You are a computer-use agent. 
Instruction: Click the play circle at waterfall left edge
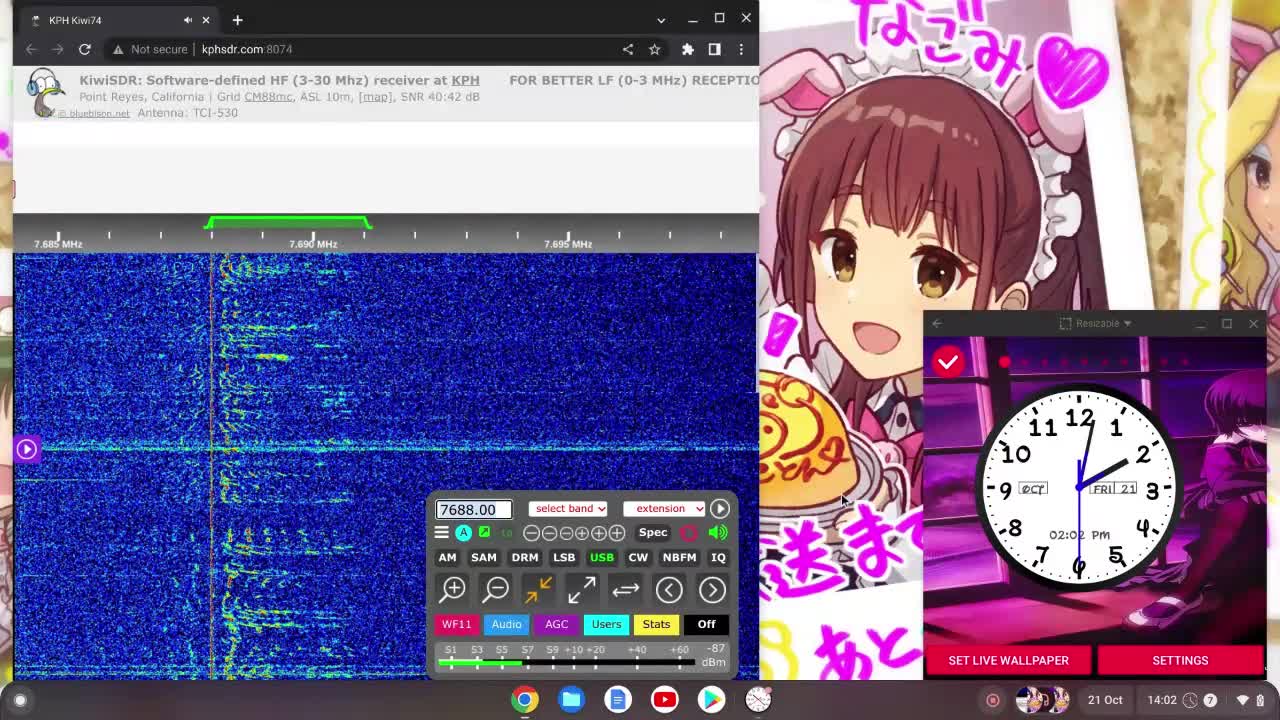[26, 449]
